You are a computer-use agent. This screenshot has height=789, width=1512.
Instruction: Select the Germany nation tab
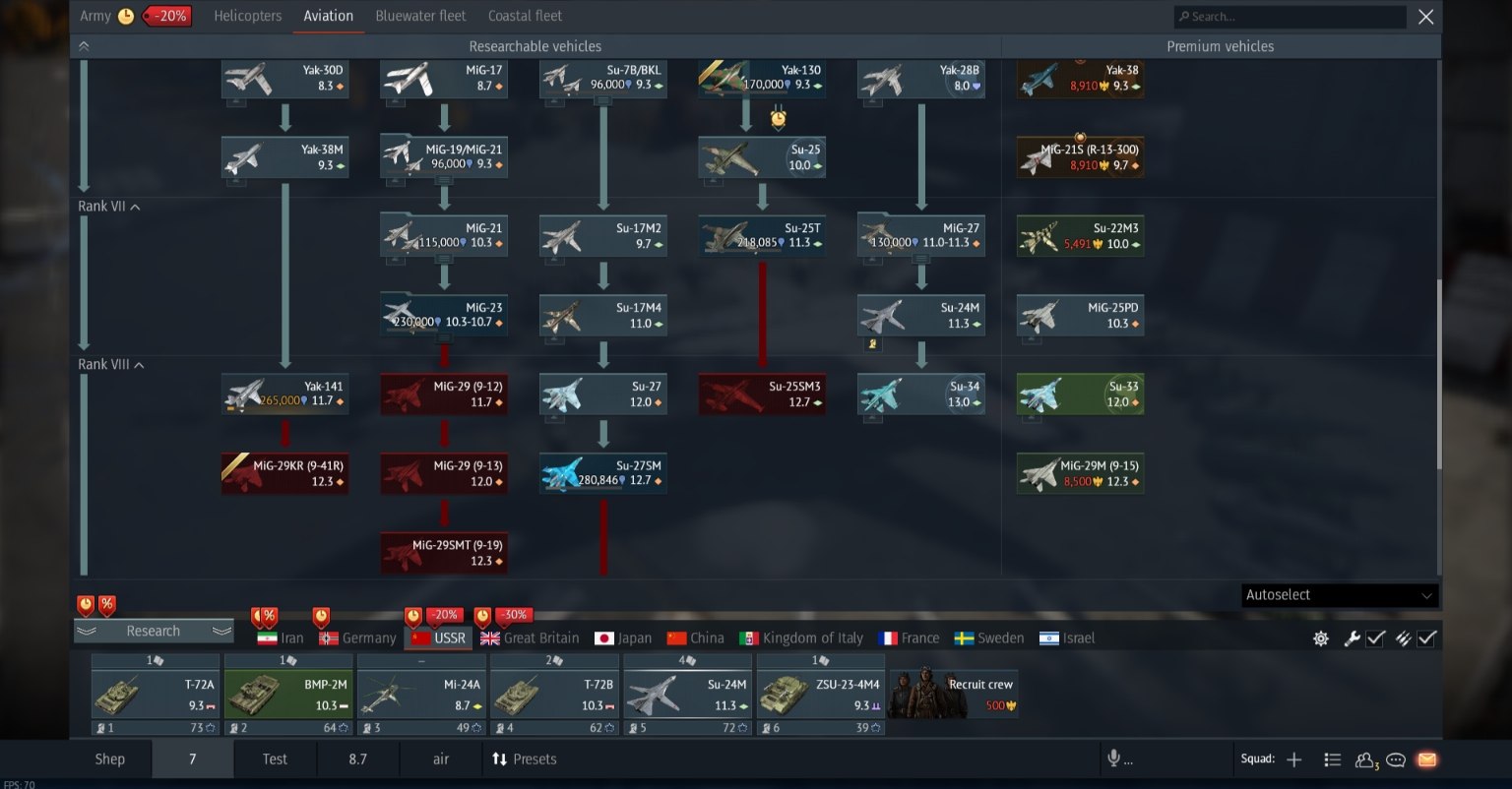(358, 638)
